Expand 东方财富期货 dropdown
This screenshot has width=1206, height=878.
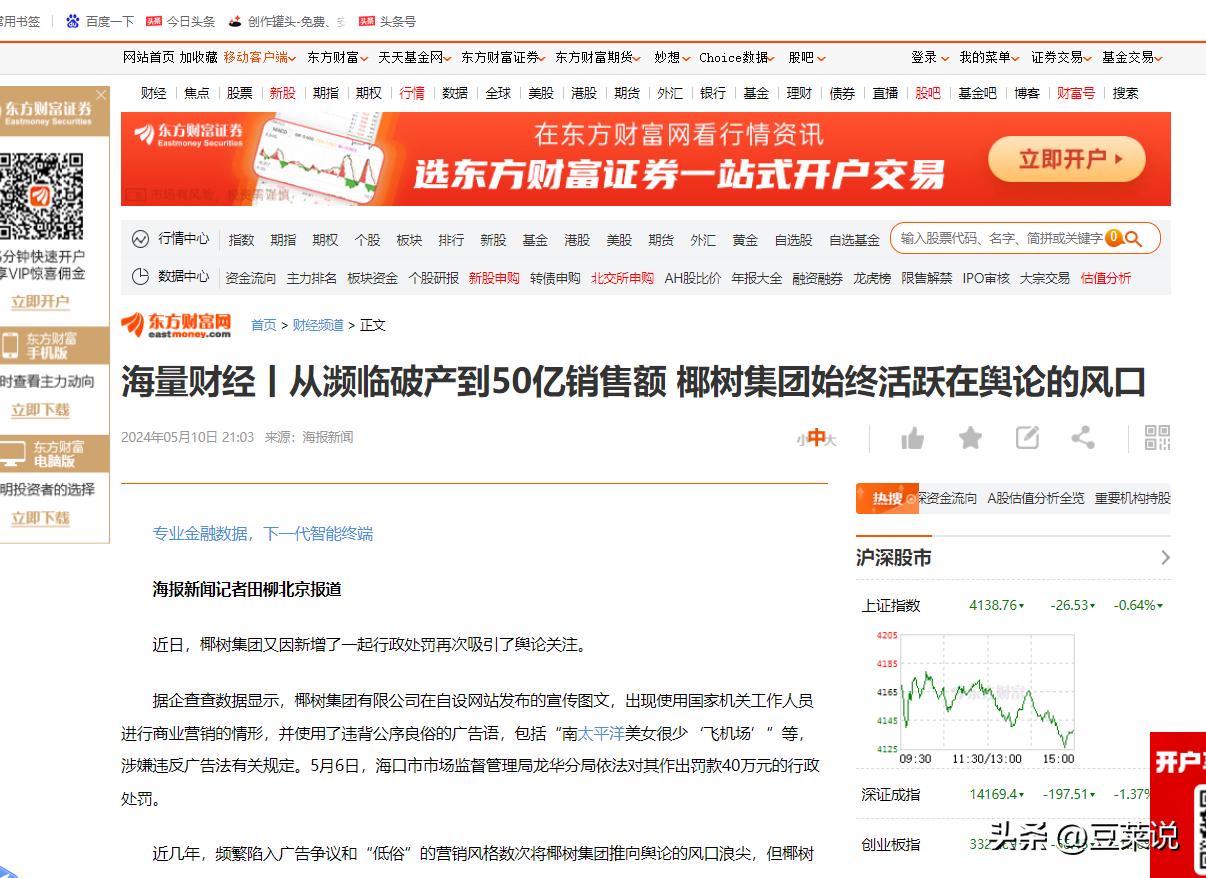click(x=599, y=57)
